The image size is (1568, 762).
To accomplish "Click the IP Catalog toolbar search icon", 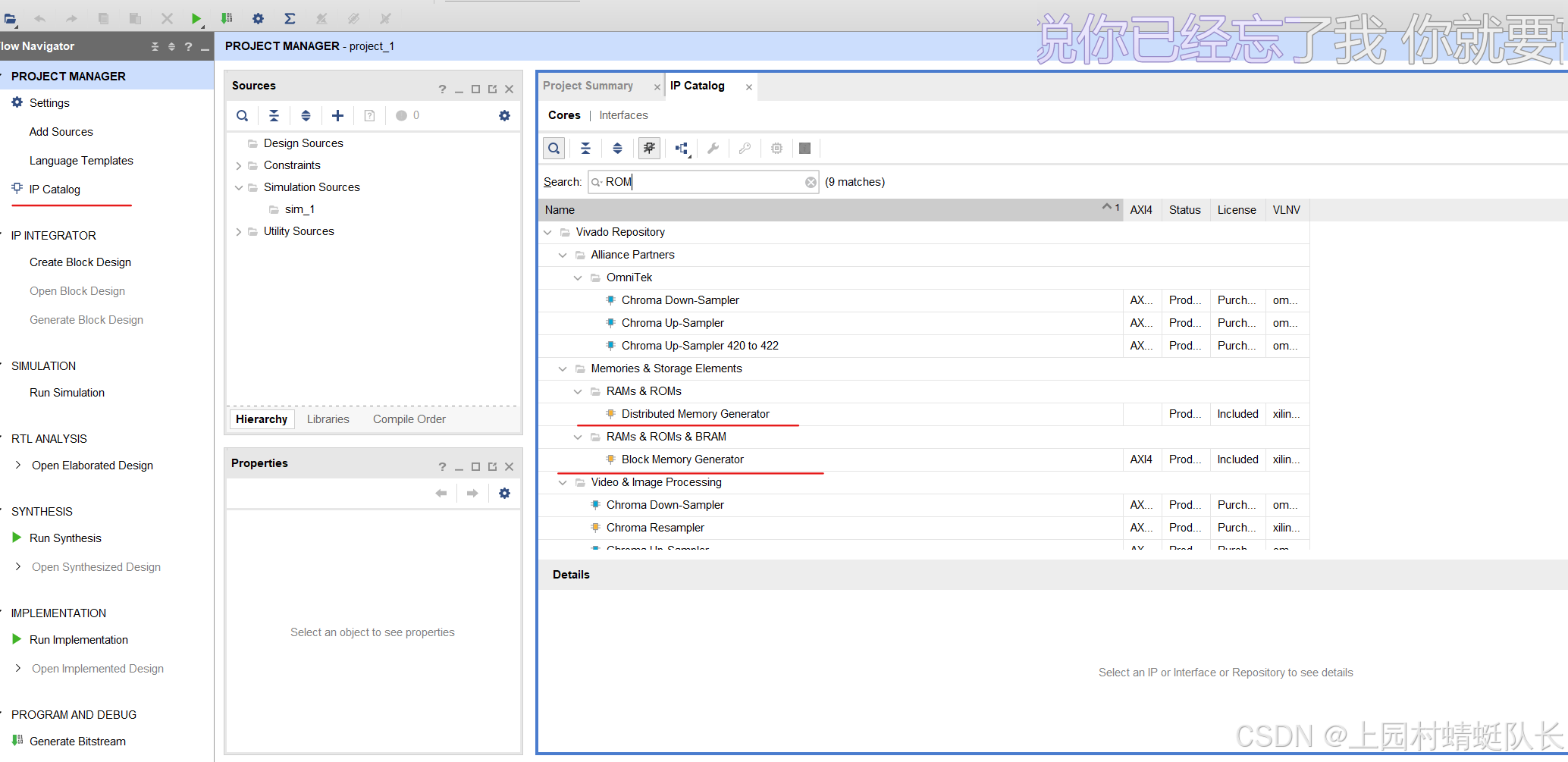I will [554, 149].
